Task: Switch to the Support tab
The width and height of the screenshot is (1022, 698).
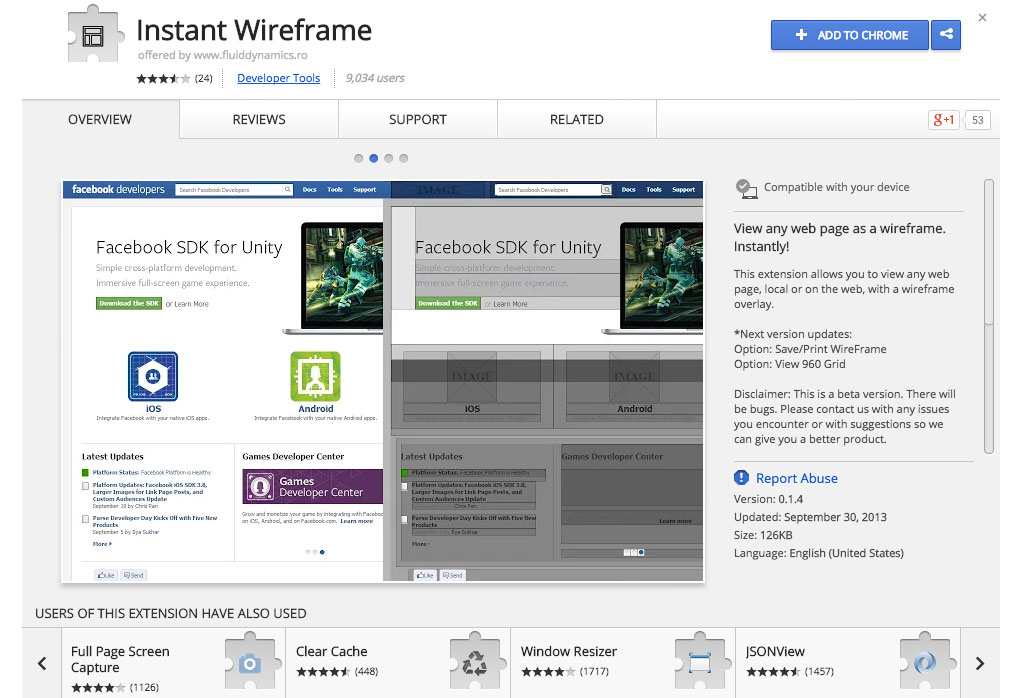Action: [417, 119]
